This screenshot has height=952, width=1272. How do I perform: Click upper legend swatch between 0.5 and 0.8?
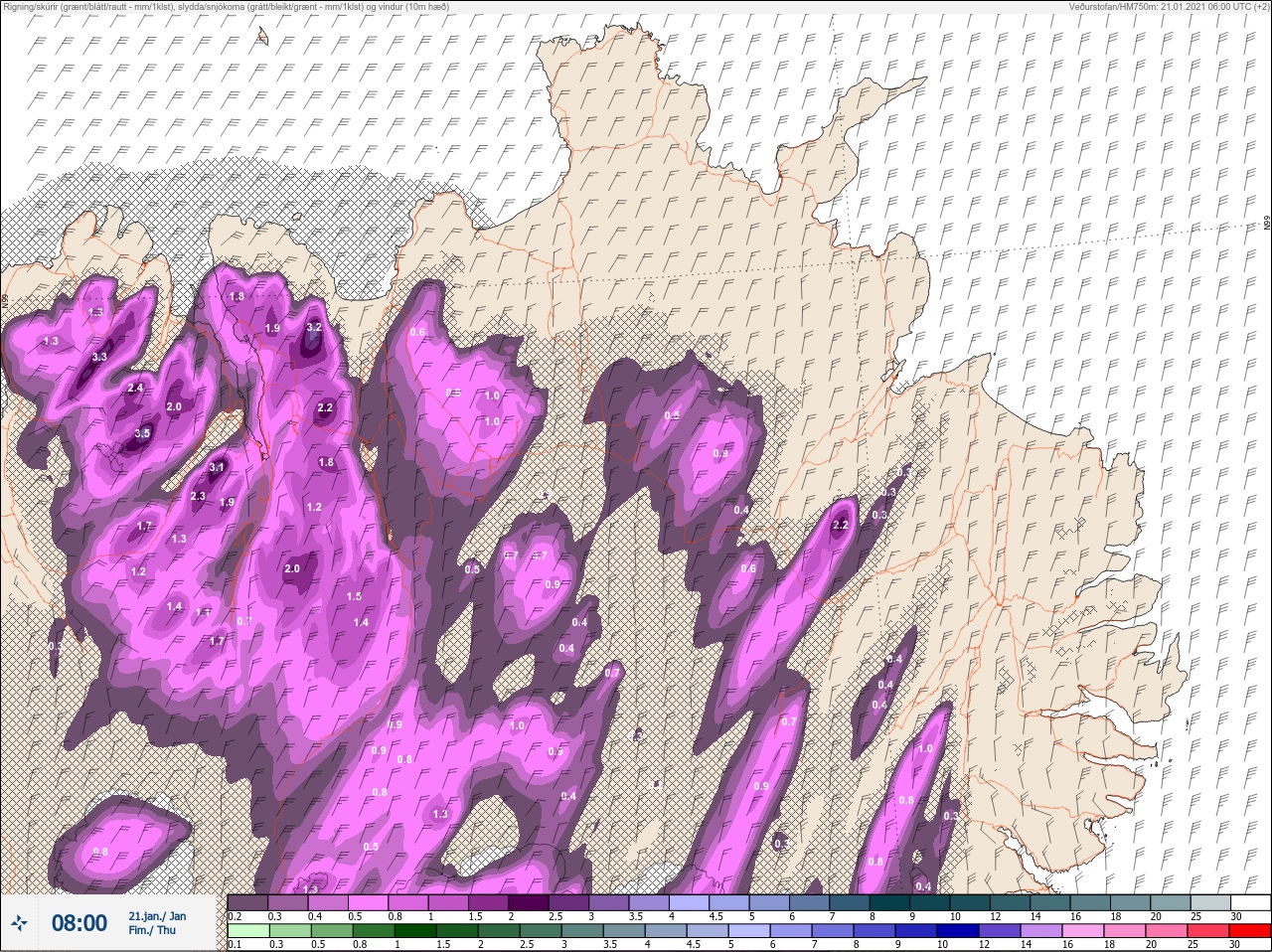coord(370,903)
